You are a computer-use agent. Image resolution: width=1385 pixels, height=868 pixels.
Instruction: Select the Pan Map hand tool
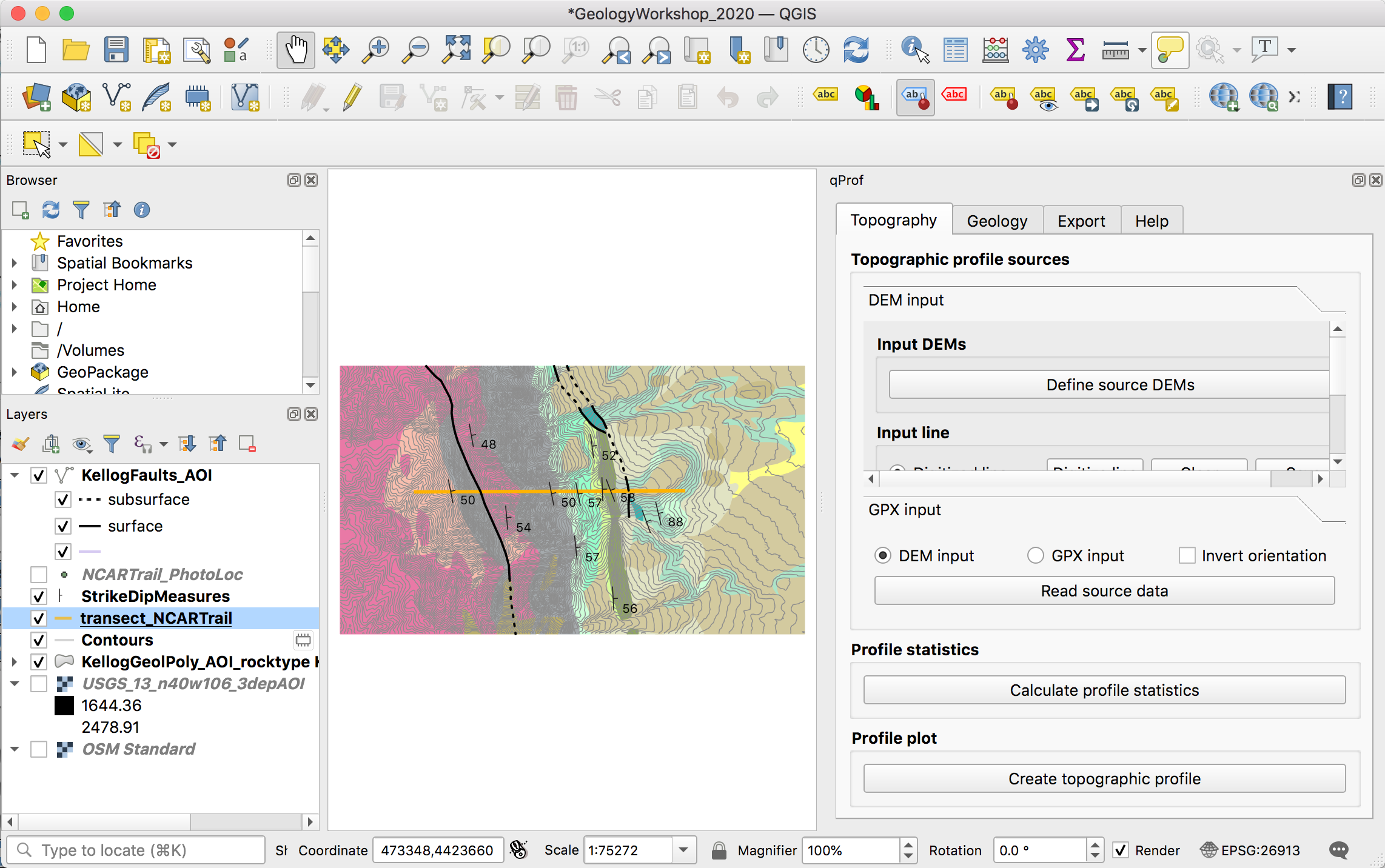(296, 50)
